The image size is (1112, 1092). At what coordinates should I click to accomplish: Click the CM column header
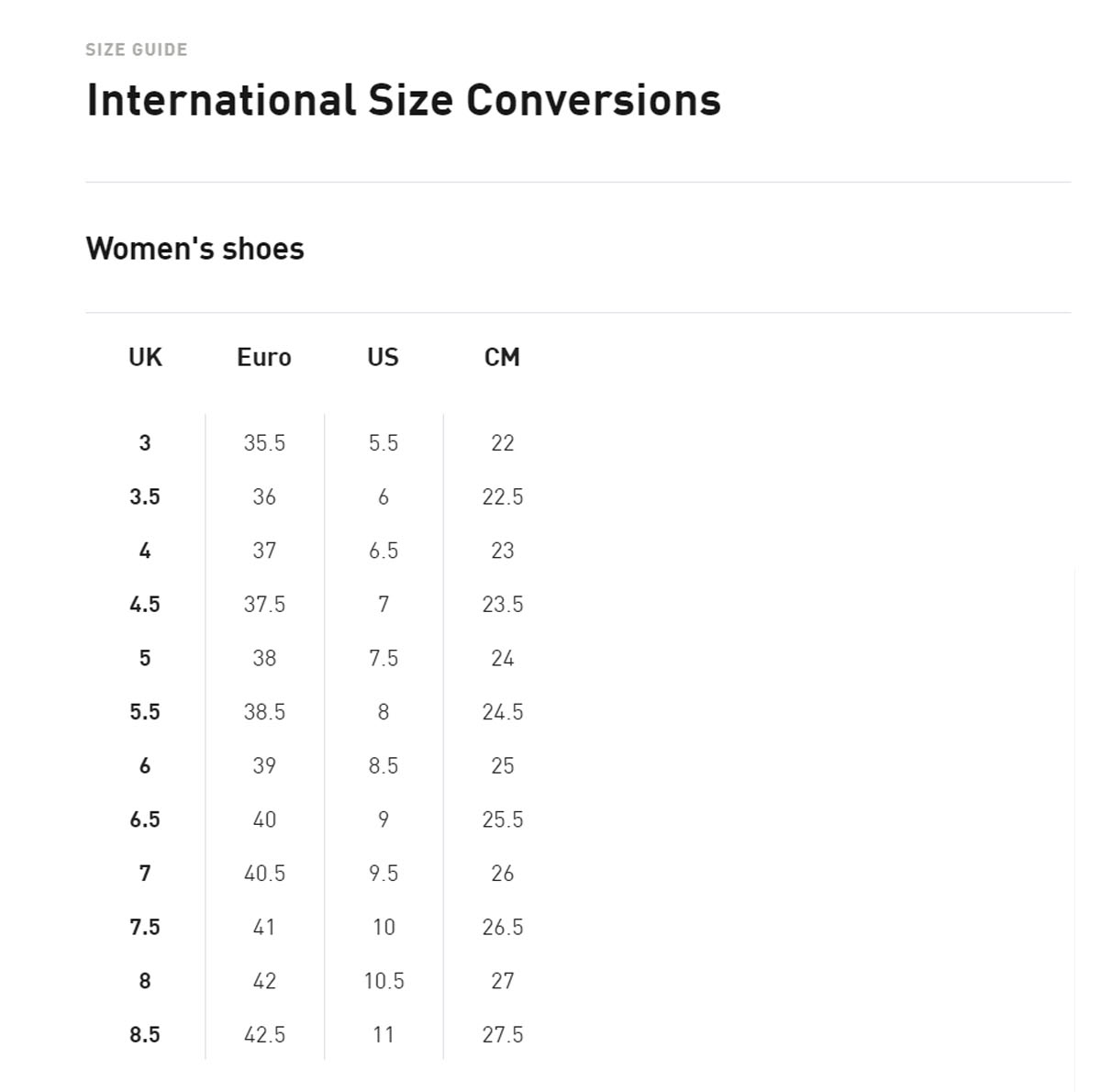click(x=502, y=357)
